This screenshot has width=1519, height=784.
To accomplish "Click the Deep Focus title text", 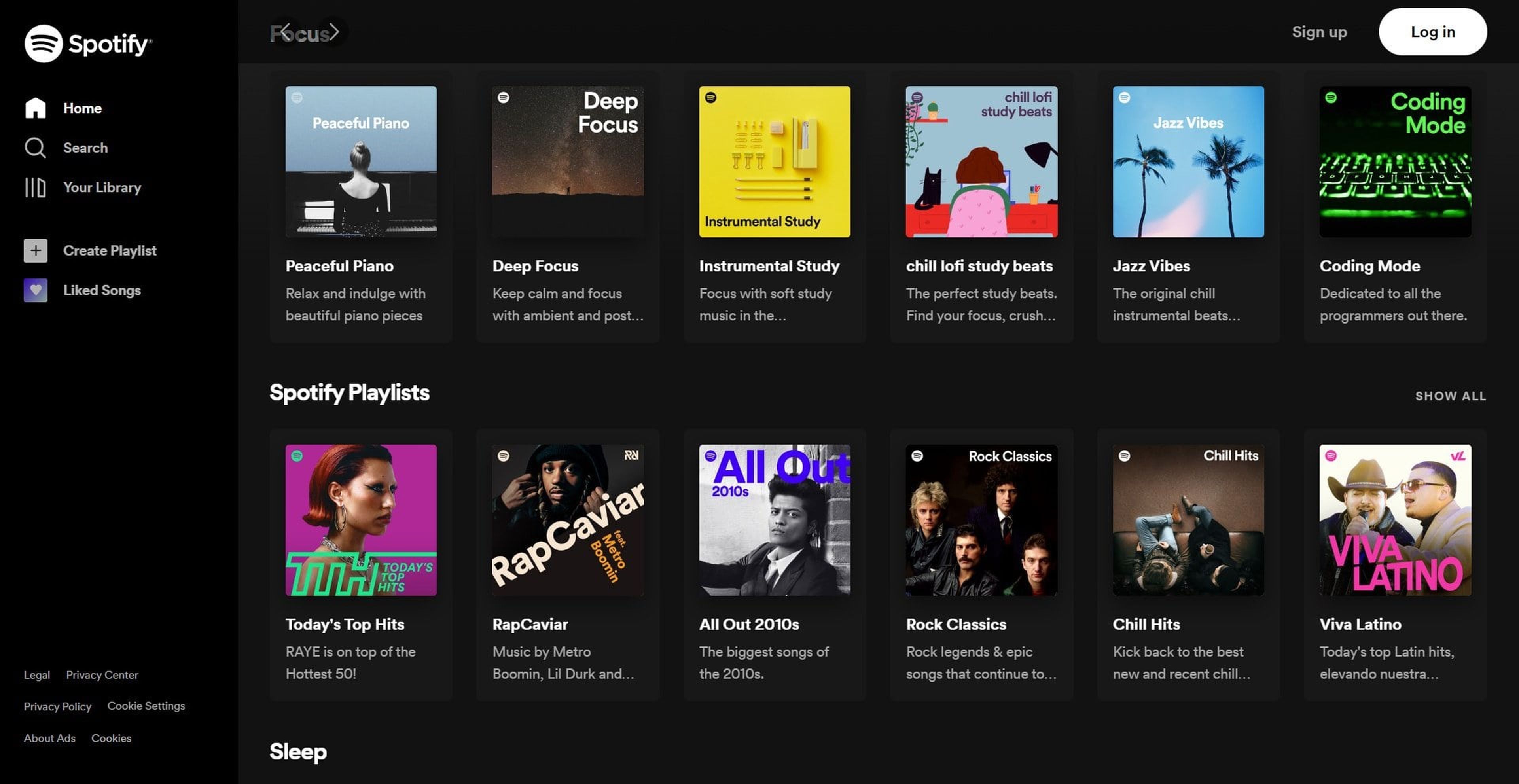I will (536, 266).
